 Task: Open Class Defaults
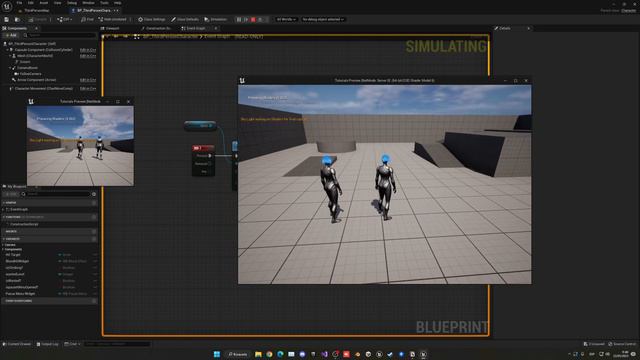[x=185, y=19]
